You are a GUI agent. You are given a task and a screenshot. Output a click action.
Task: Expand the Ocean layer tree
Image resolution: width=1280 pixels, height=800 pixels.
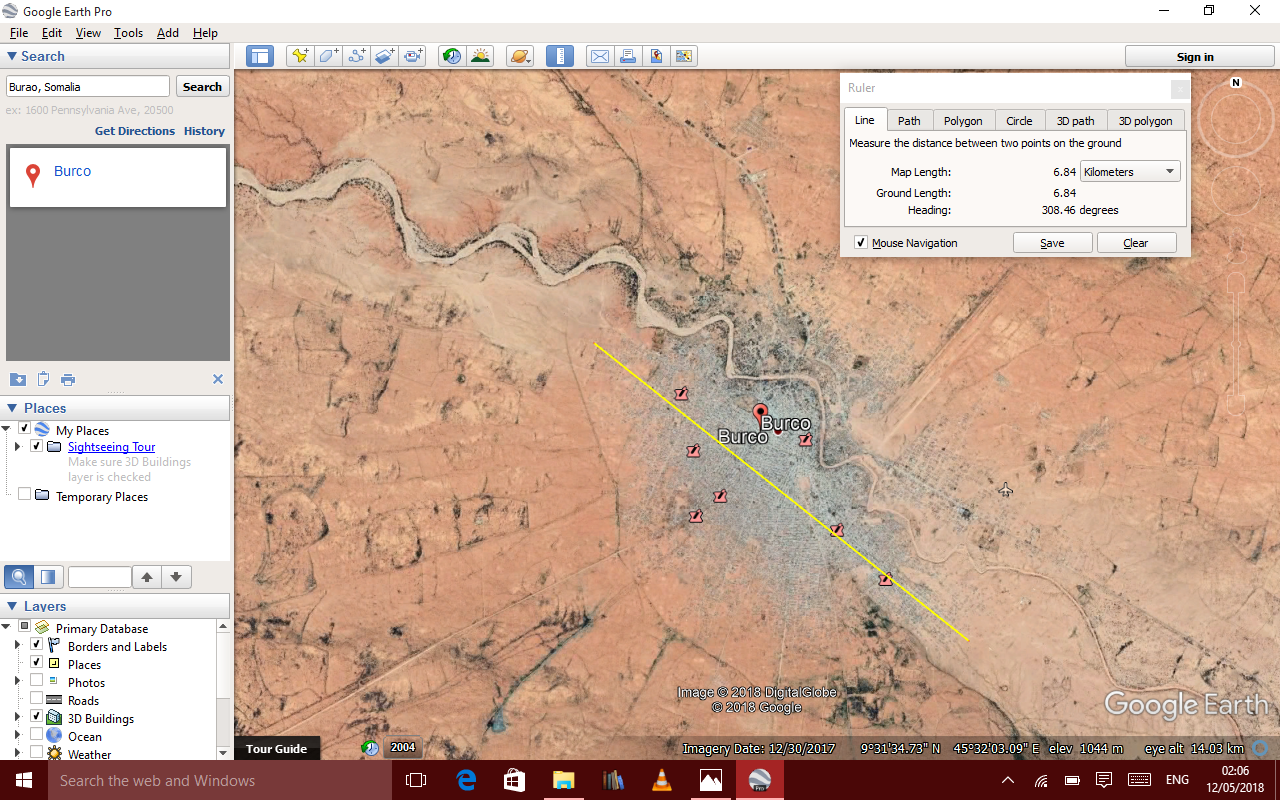point(17,736)
